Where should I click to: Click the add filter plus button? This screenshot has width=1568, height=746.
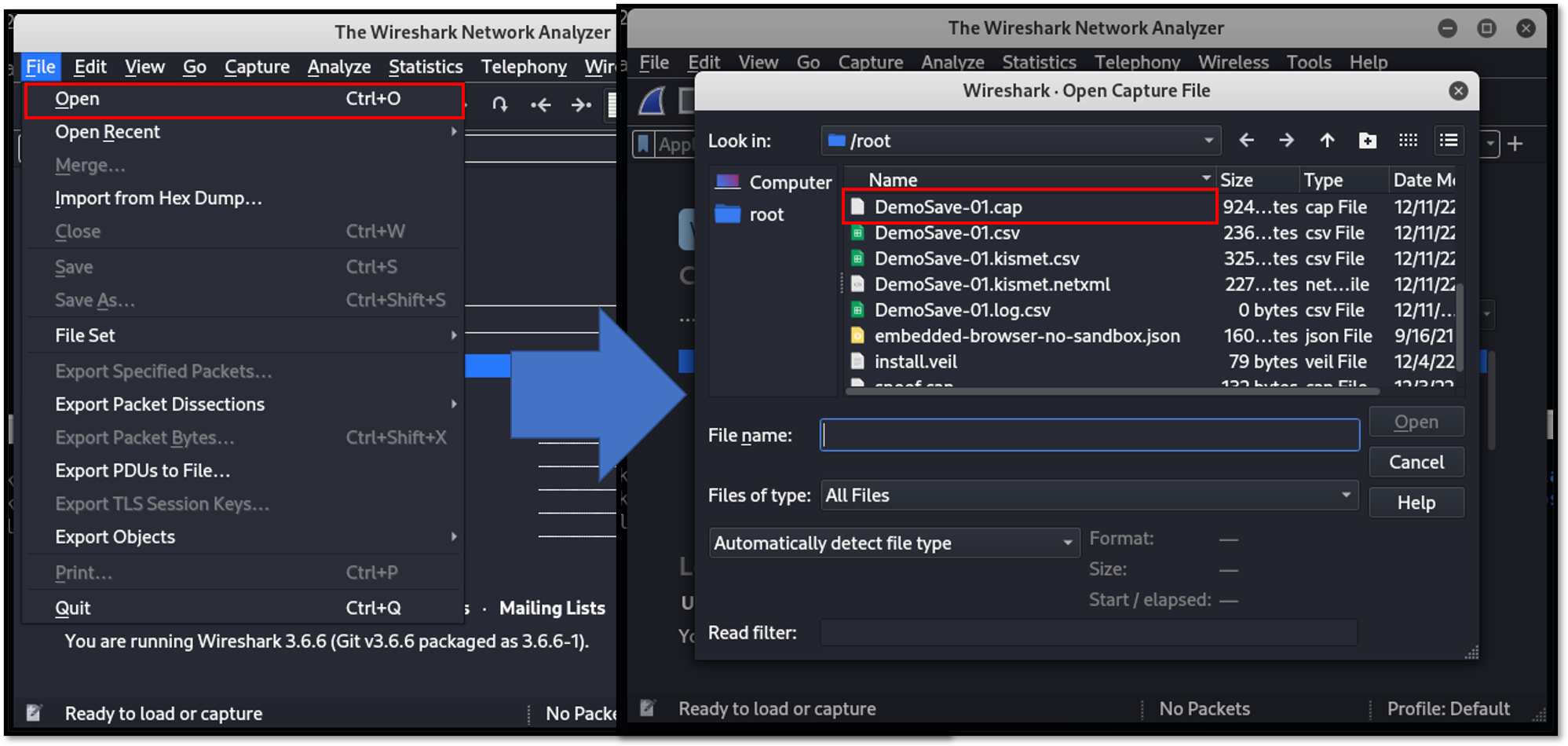[x=1515, y=144]
